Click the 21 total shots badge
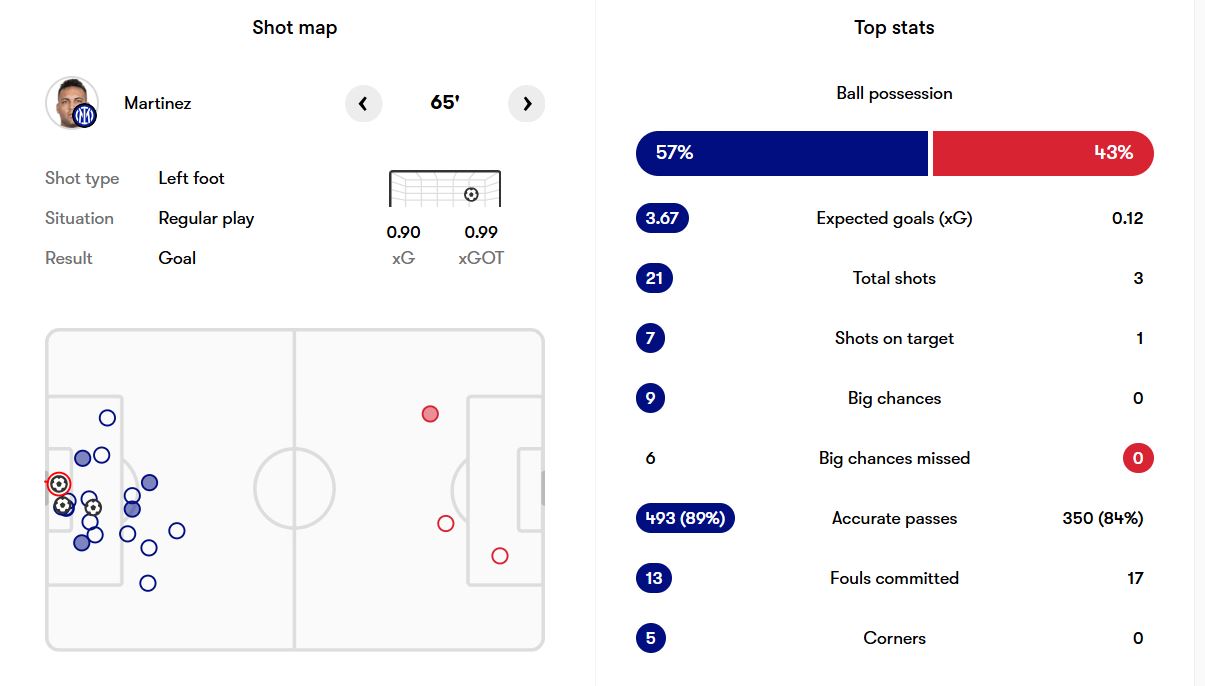 [654, 278]
